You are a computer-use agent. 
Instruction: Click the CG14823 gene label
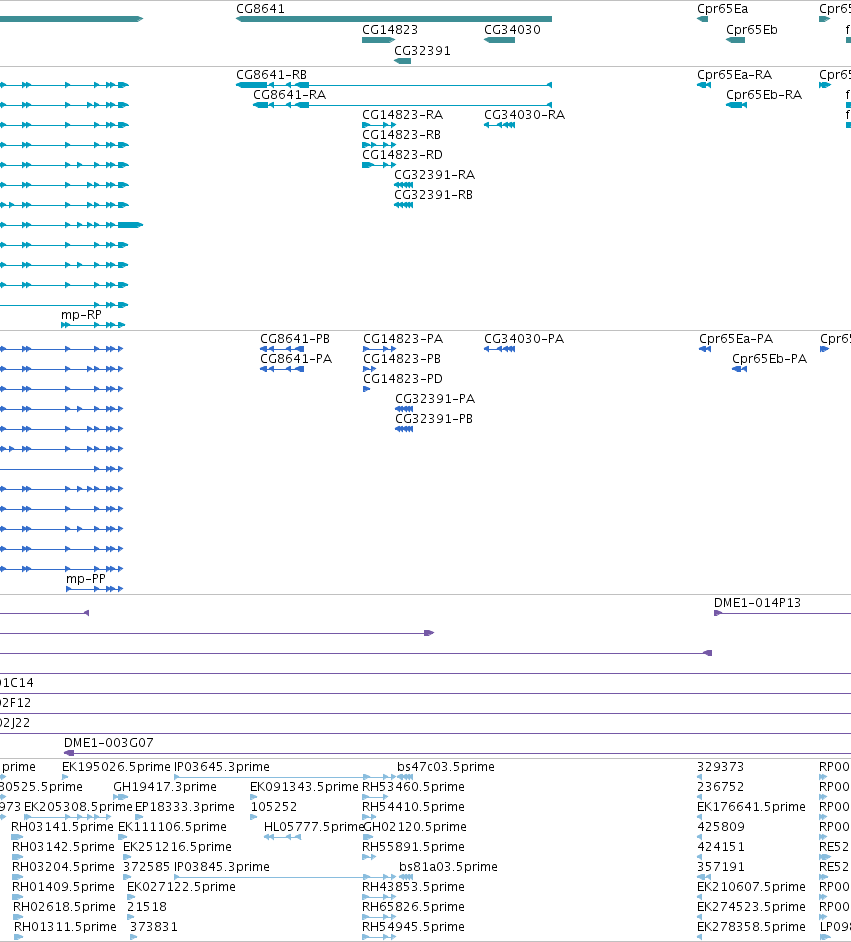click(x=390, y=30)
